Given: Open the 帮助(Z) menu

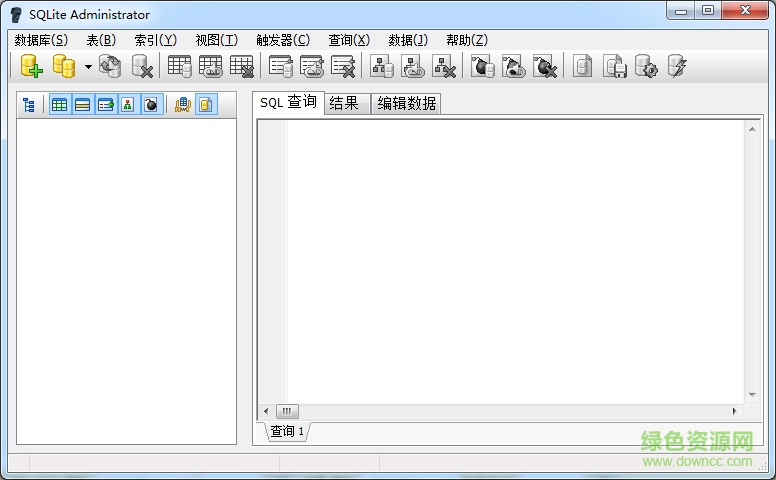Looking at the screenshot, I should (x=467, y=40).
